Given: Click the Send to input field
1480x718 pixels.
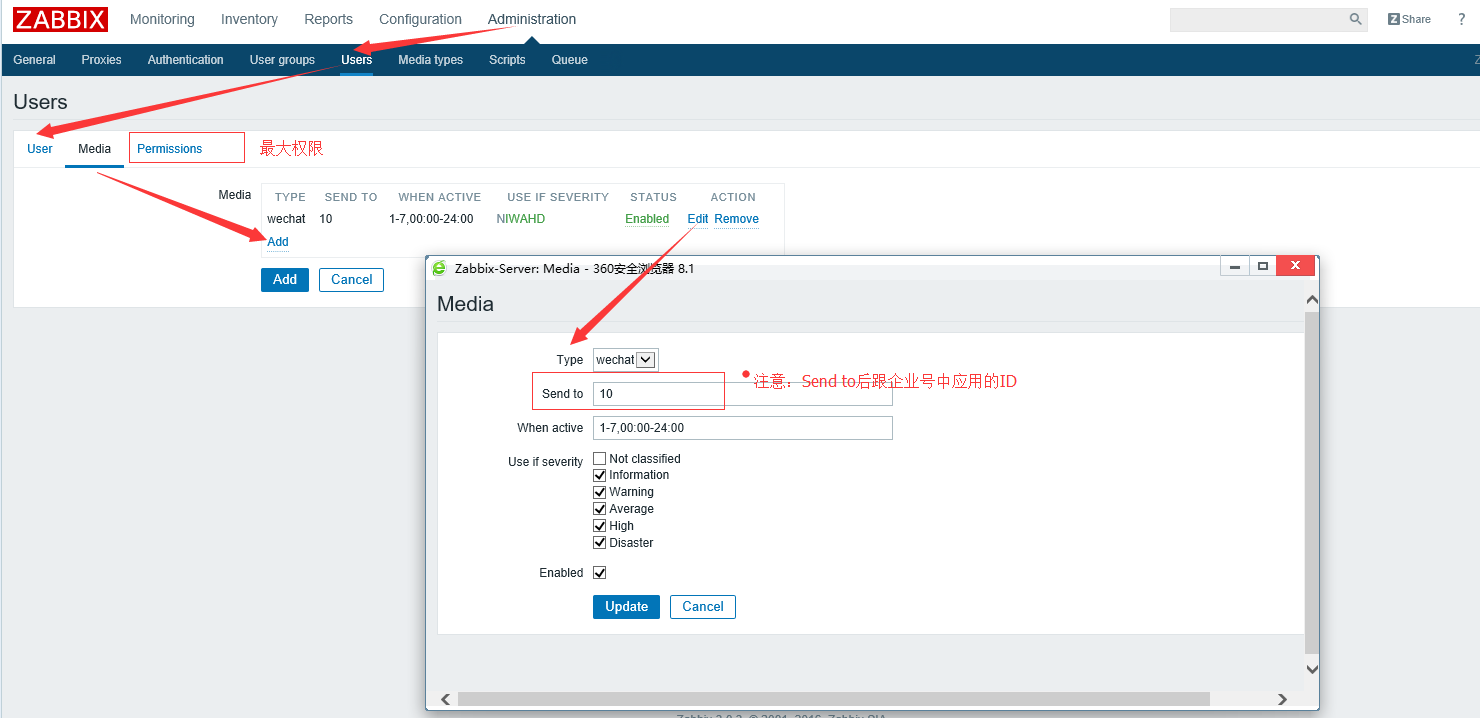Looking at the screenshot, I should (x=742, y=394).
